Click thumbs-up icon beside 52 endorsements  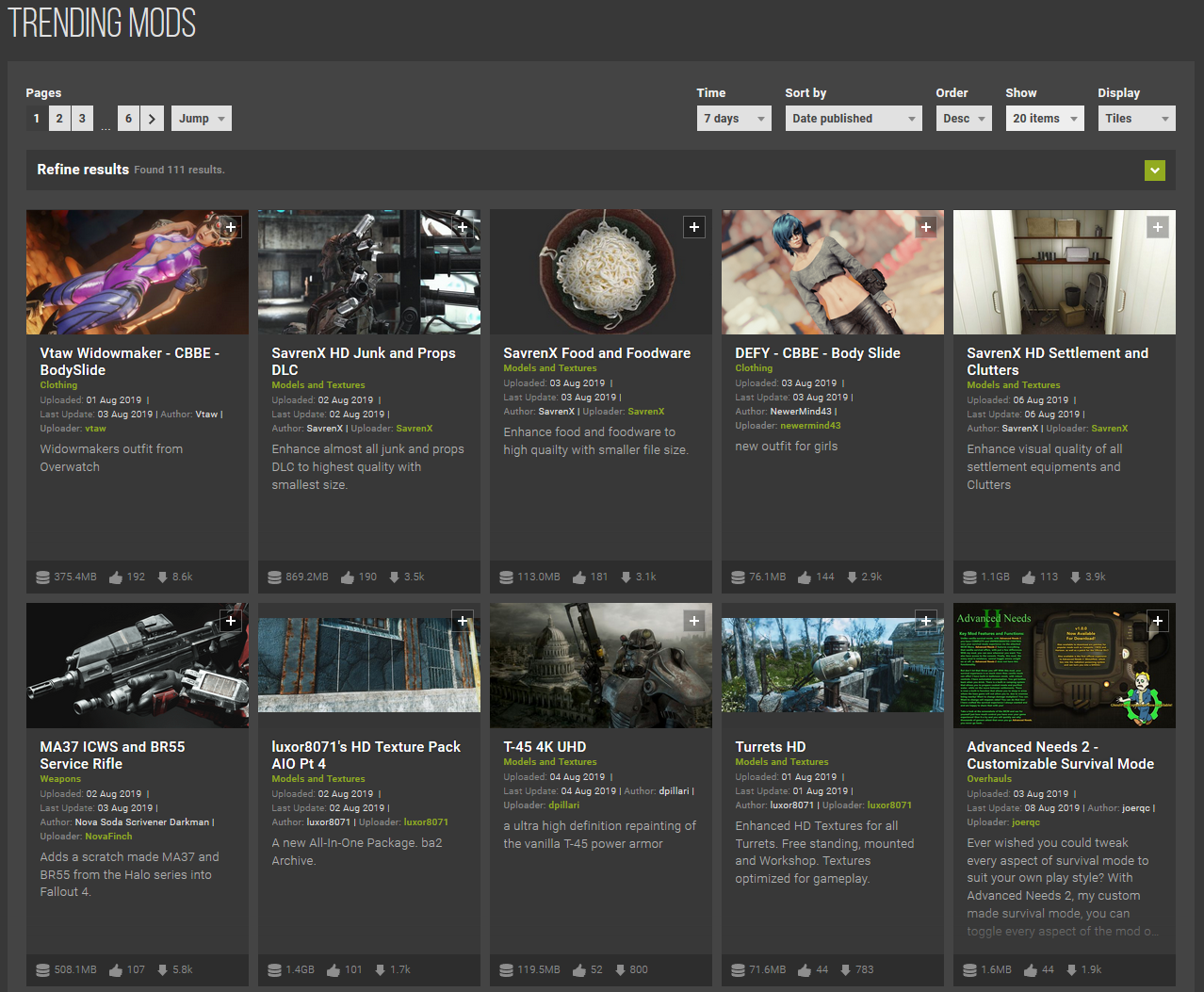pyautogui.click(x=579, y=969)
